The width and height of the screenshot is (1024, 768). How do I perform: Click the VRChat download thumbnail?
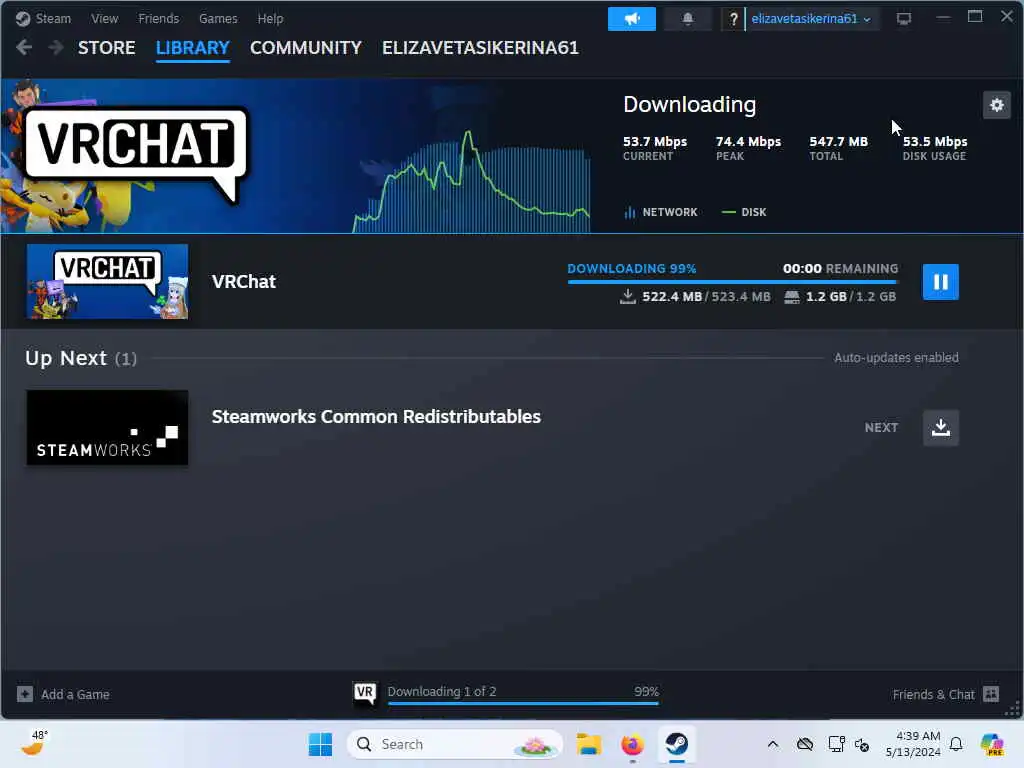point(107,281)
